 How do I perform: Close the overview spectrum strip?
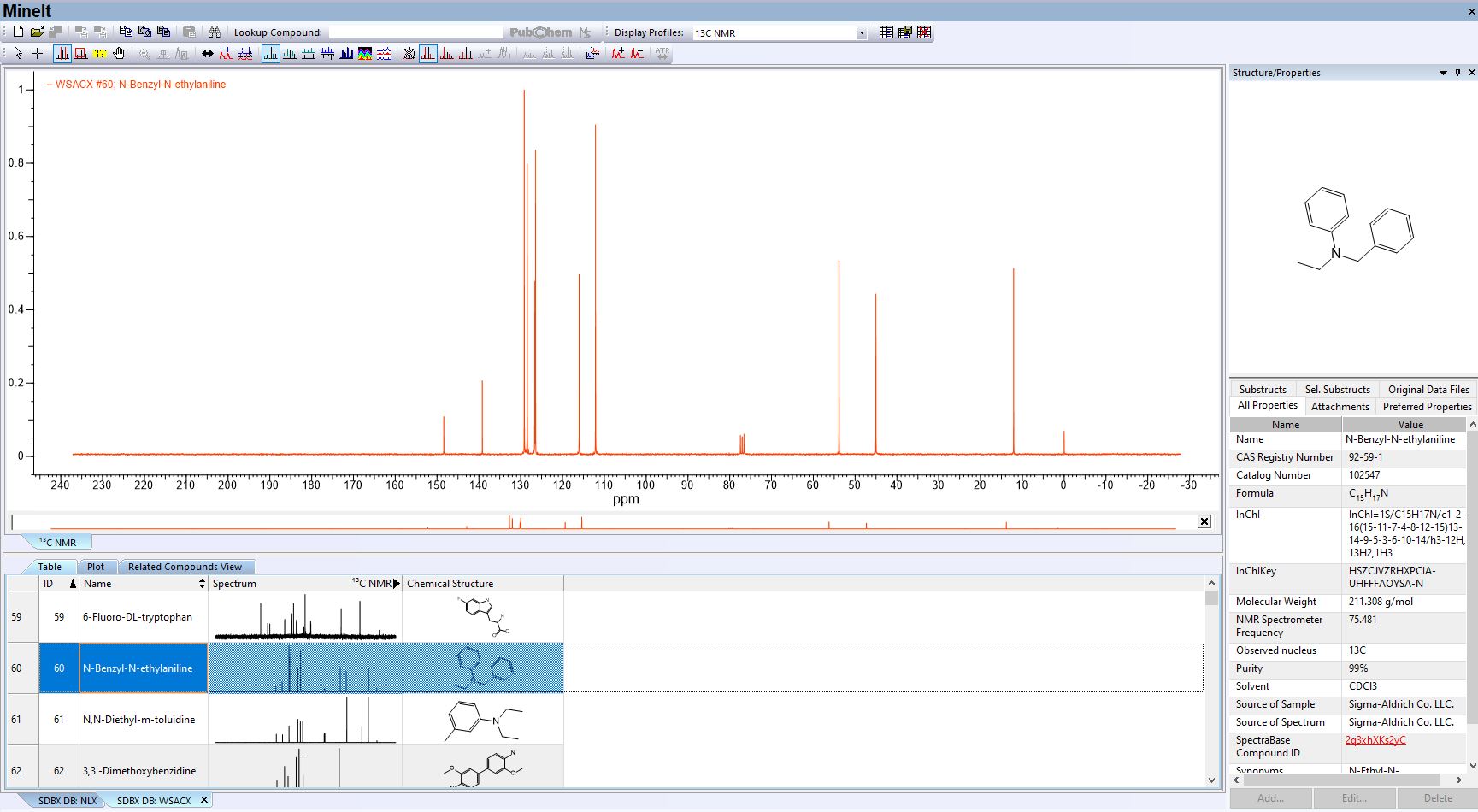[1204, 521]
